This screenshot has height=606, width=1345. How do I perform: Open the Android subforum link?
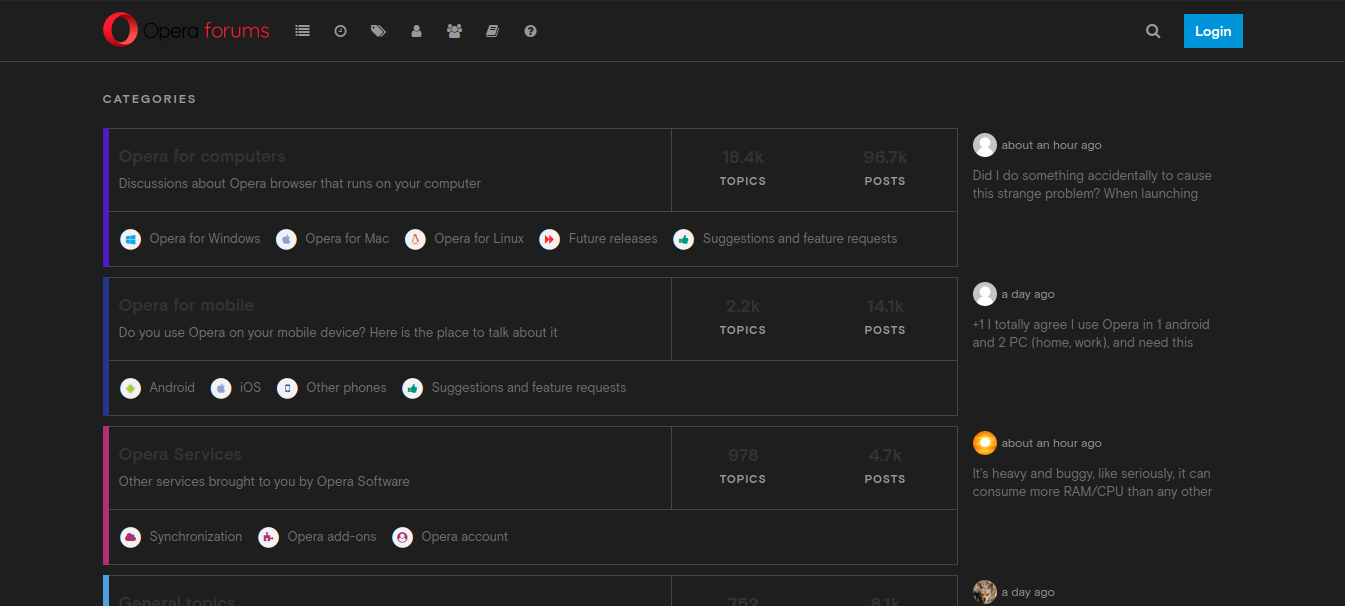[x=172, y=388]
